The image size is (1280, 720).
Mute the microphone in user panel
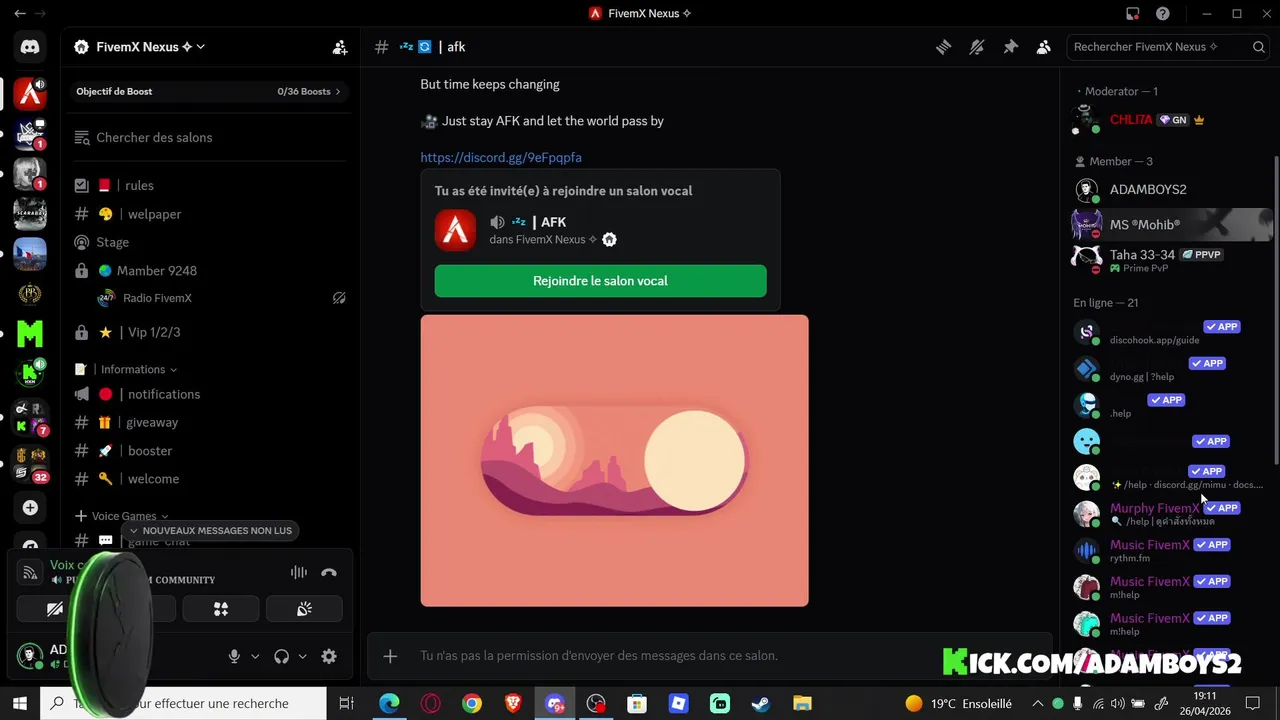click(234, 656)
